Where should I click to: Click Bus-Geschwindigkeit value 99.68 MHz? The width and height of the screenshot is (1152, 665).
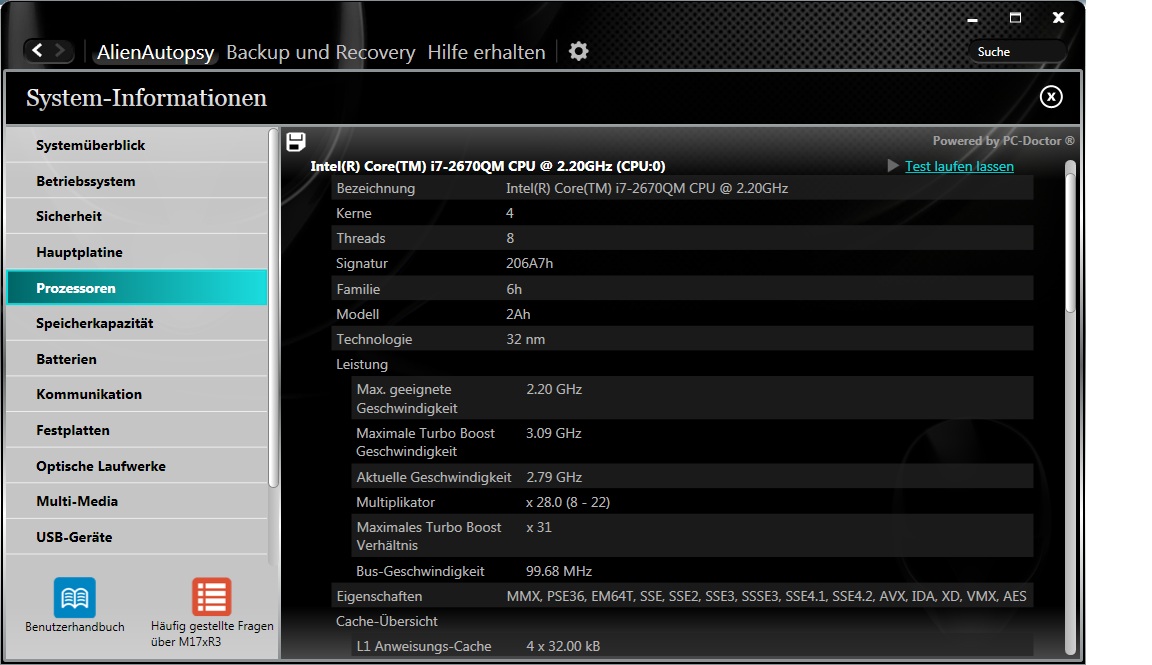(x=559, y=571)
